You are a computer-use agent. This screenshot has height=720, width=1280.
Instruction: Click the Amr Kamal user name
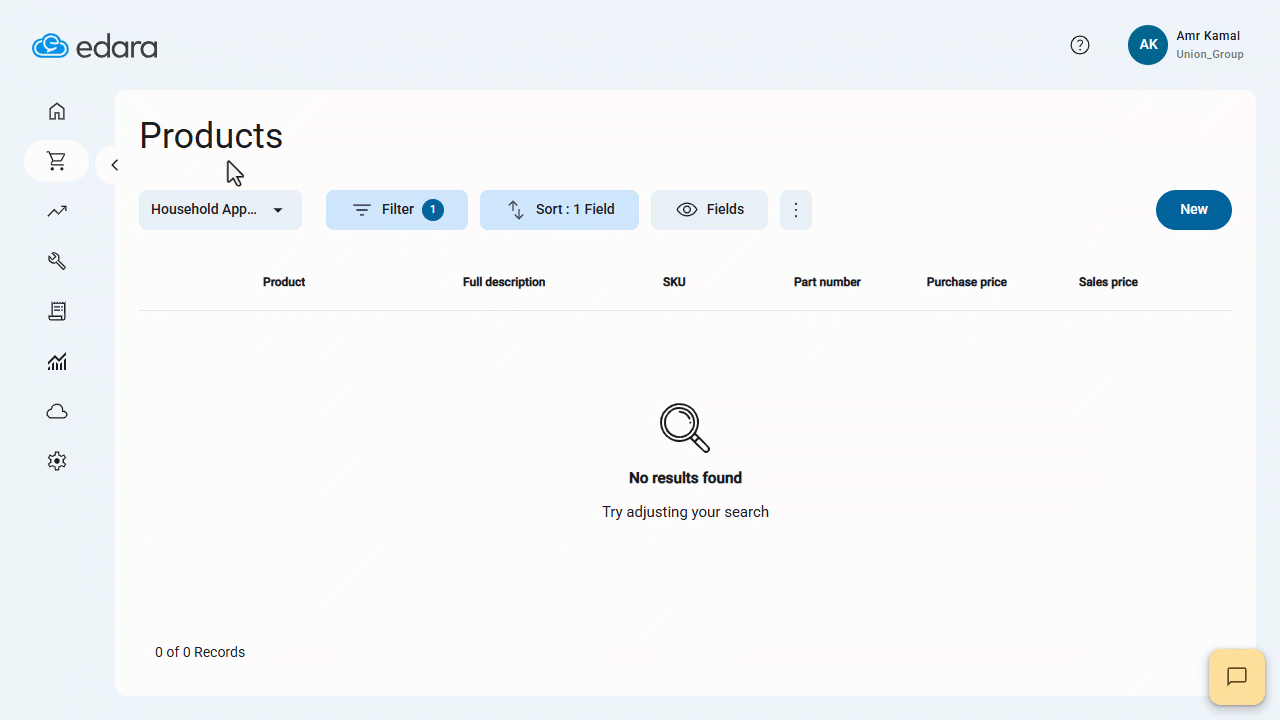pyautogui.click(x=1208, y=36)
